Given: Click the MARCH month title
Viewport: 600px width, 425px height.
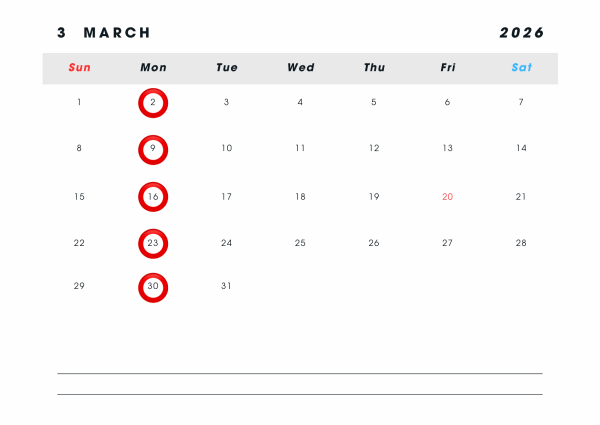Looking at the screenshot, I should click(x=117, y=33).
